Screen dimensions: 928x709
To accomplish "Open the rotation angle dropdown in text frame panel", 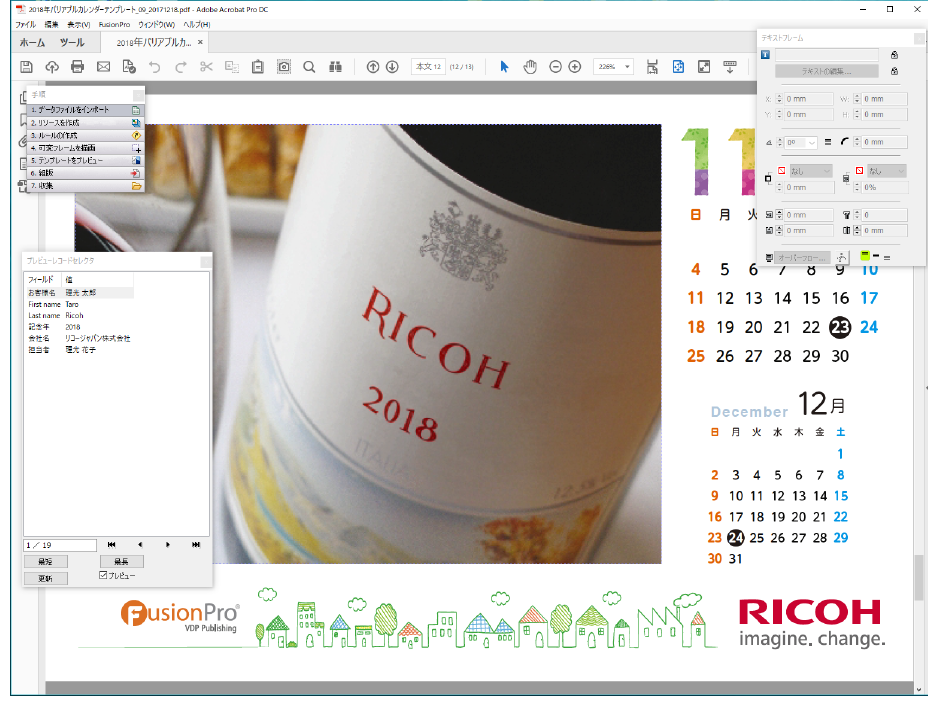I will (811, 143).
